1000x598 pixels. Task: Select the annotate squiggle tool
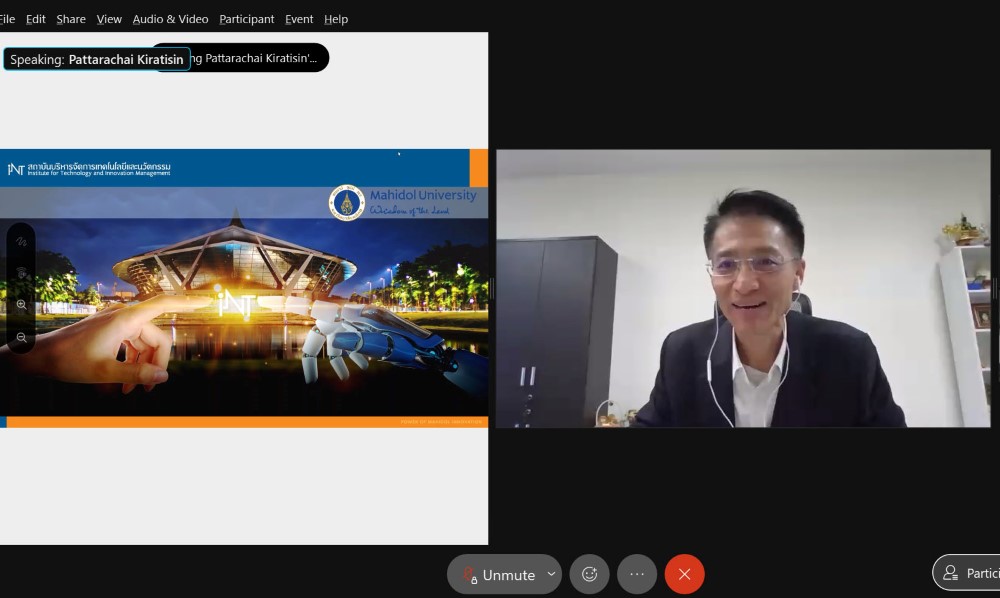[x=21, y=242]
